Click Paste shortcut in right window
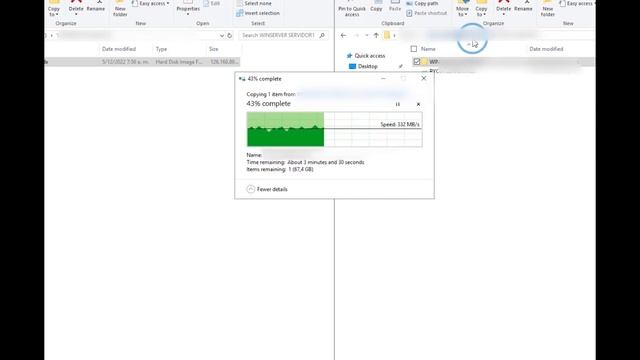This screenshot has width=640, height=360. pos(427,13)
